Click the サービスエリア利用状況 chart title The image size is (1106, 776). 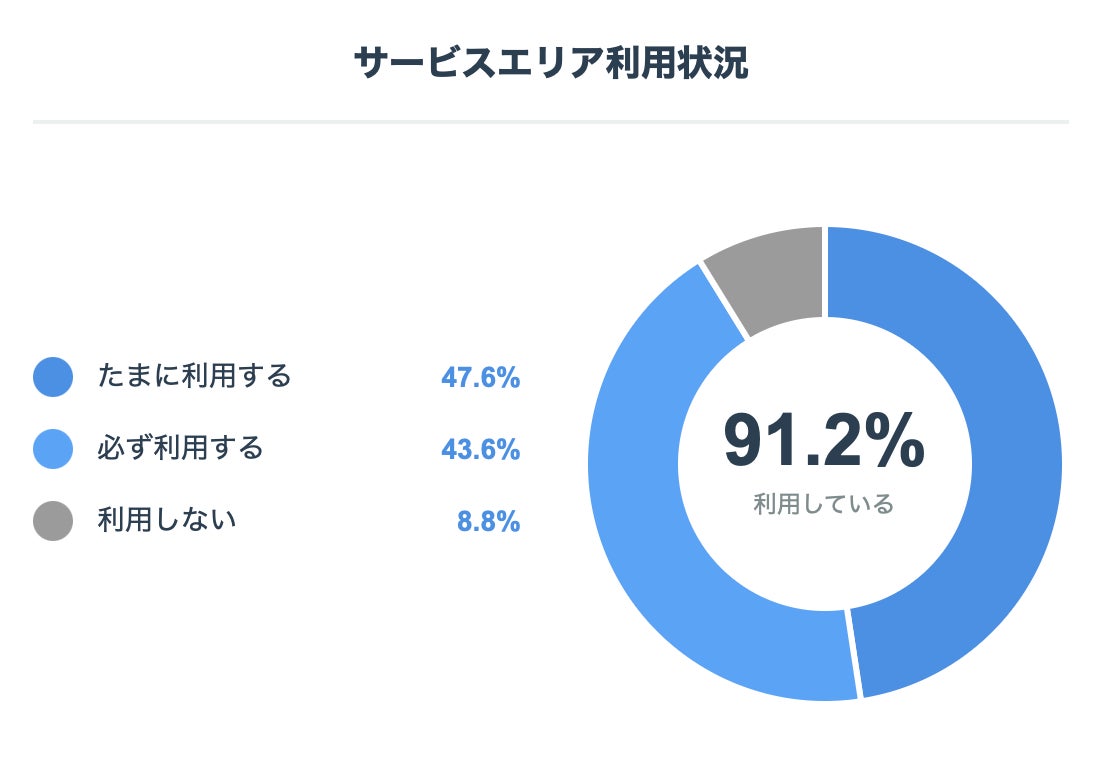point(551,63)
